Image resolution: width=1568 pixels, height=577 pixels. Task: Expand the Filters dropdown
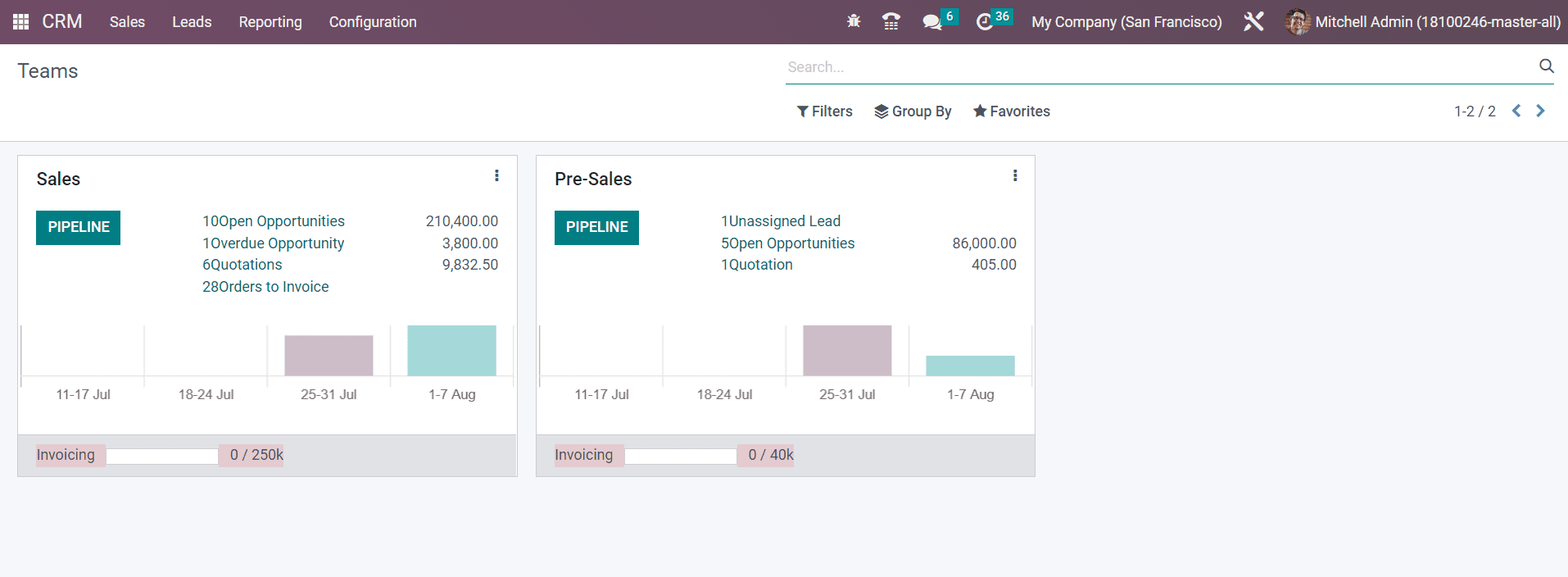(824, 111)
